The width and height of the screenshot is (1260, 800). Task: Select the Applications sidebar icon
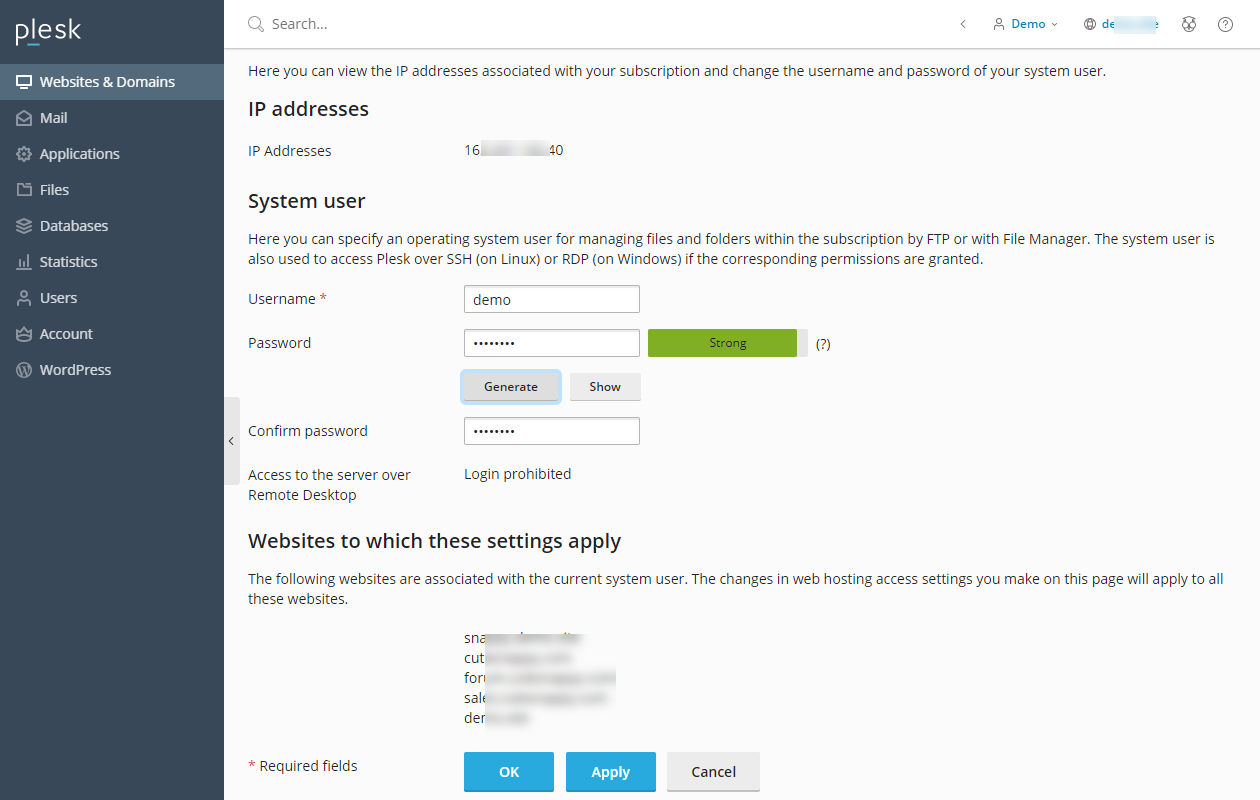22,153
